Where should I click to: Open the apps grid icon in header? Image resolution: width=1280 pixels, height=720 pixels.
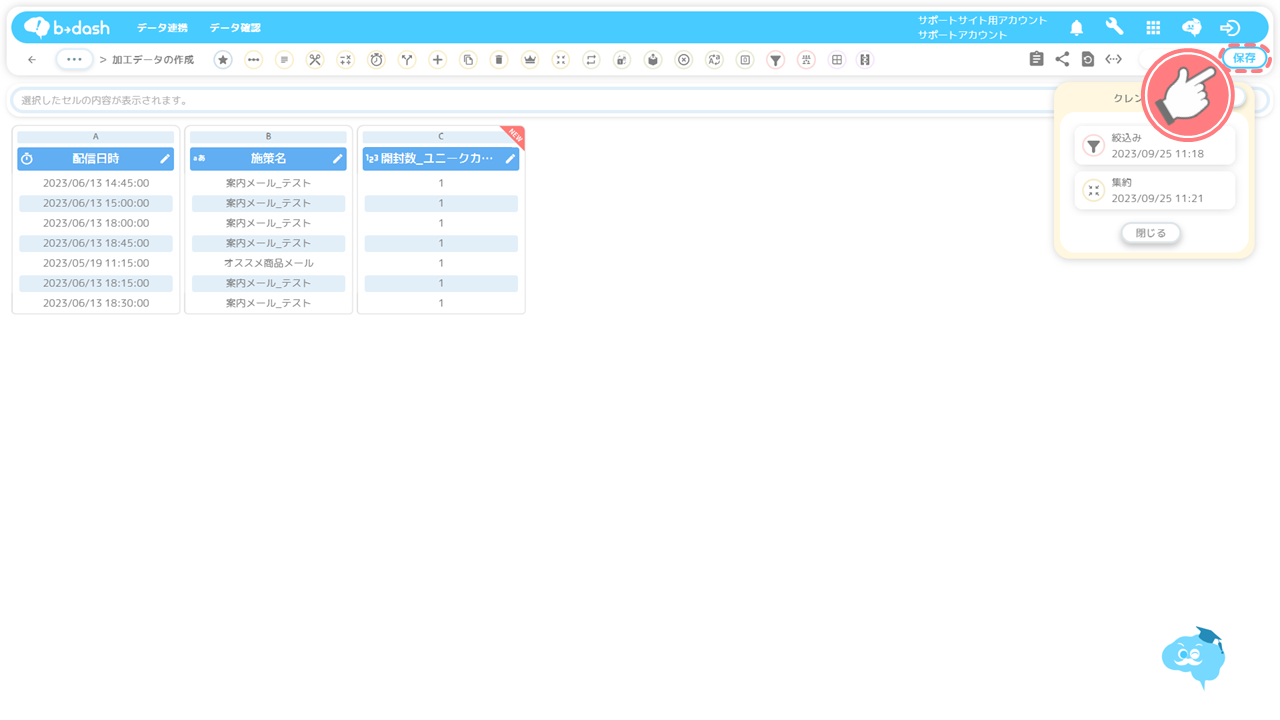point(1153,28)
